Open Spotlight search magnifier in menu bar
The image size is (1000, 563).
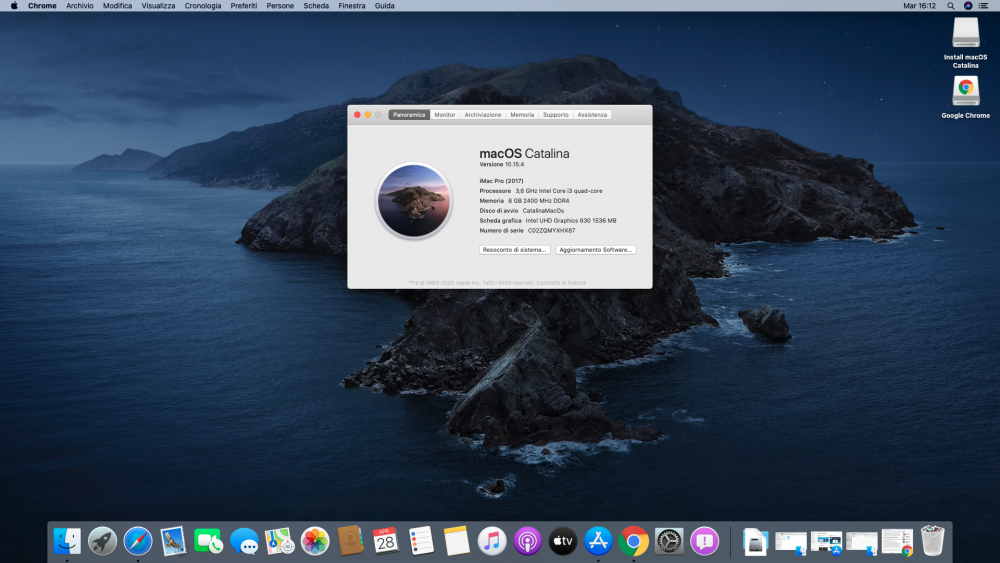pos(950,6)
